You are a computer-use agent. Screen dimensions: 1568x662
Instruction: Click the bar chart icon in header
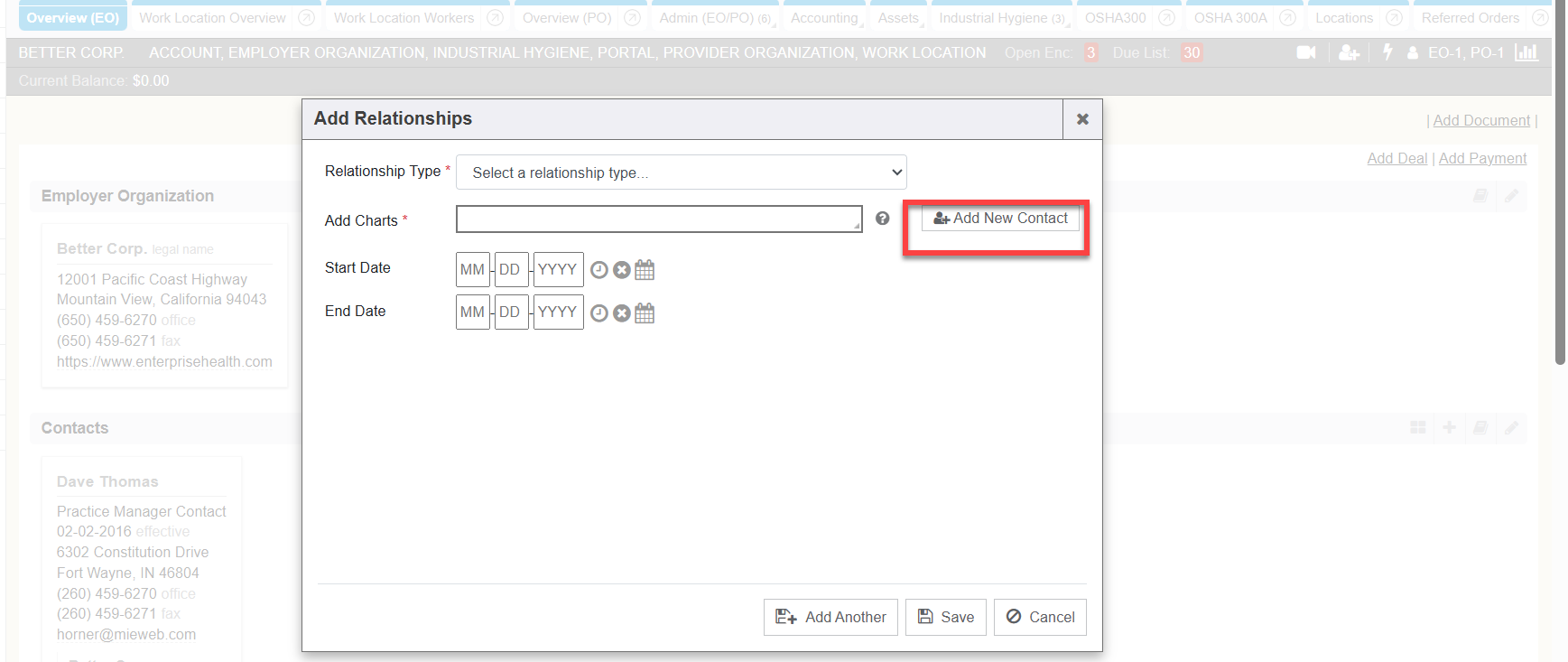[x=1526, y=53]
